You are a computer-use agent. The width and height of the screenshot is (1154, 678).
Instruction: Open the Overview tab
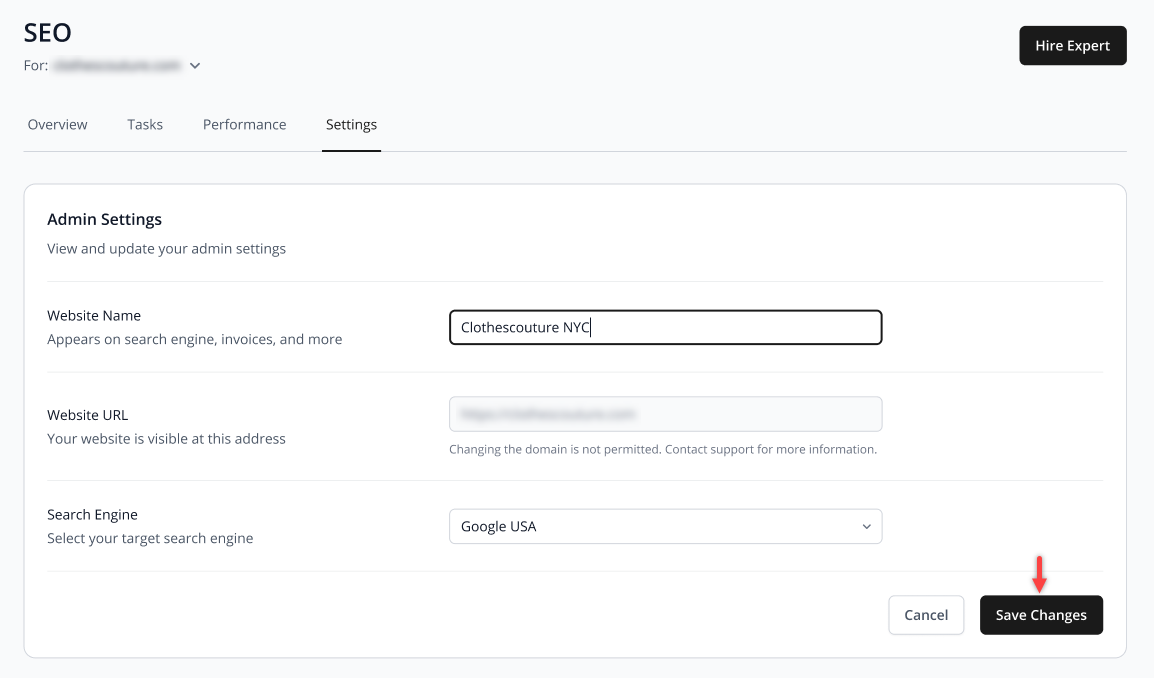(x=57, y=124)
